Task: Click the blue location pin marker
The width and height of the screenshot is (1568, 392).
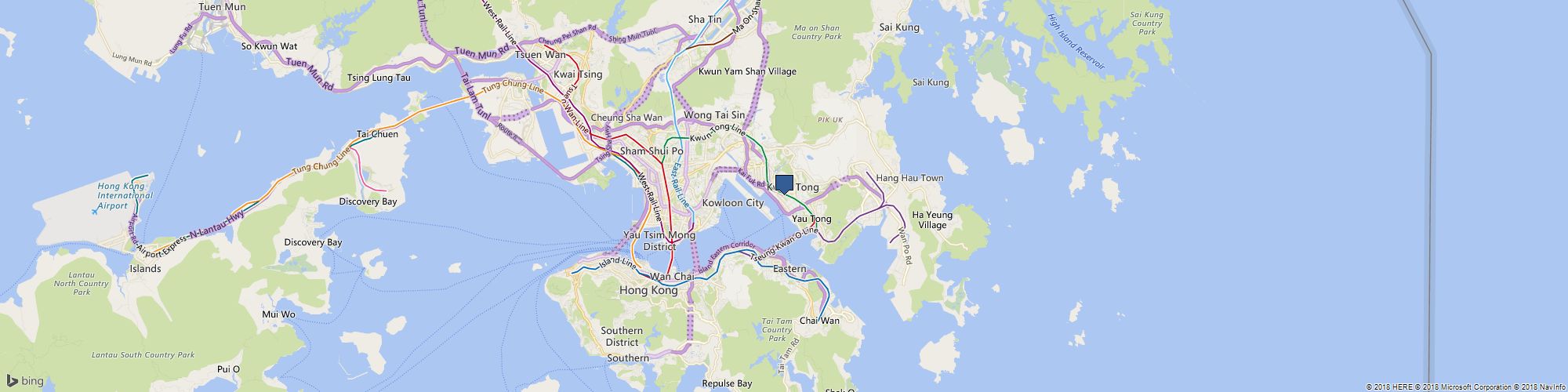Action: point(784,184)
